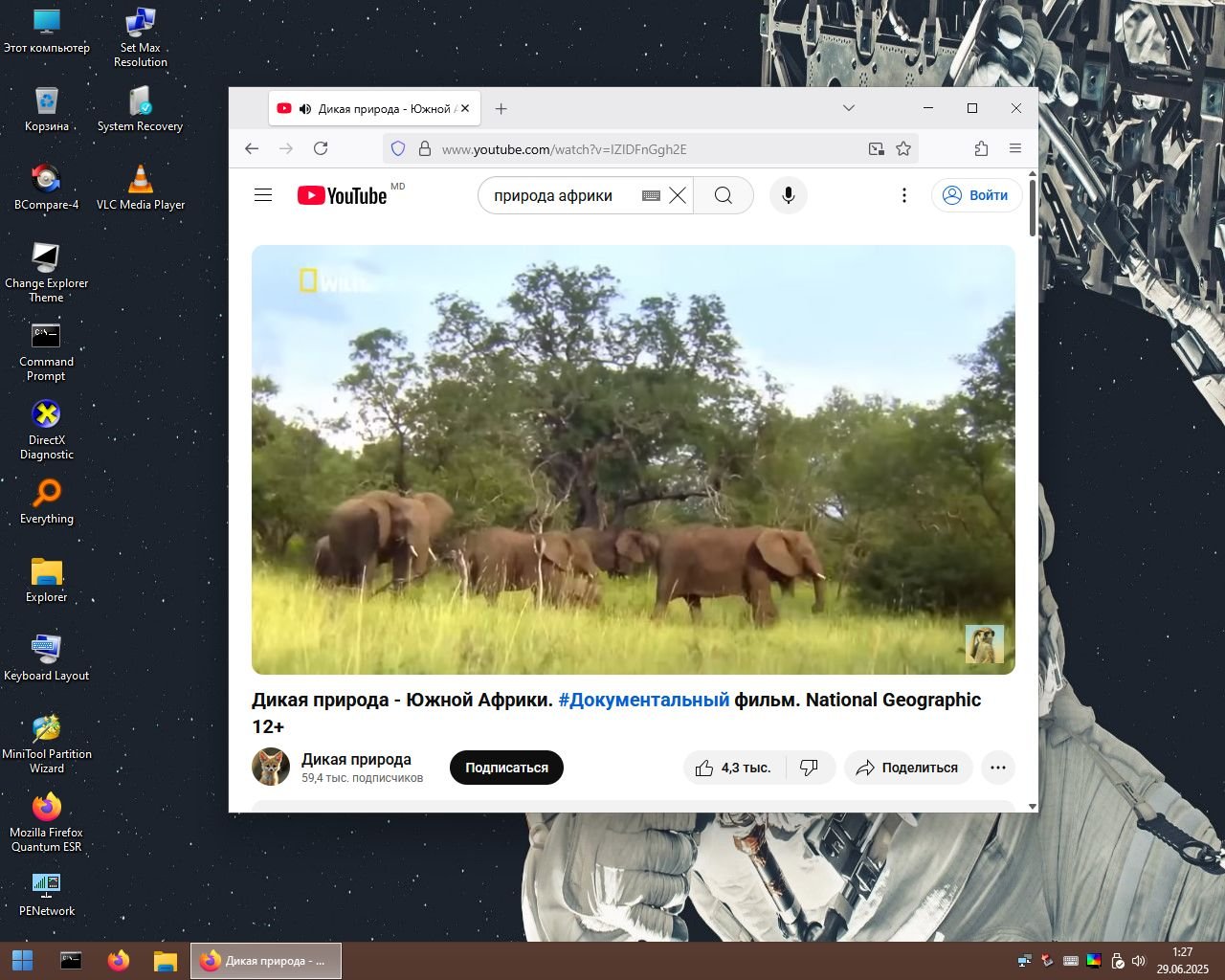Screen dimensions: 1225x980
Task: Open the on-screen keyboard in search box
Action: pyautogui.click(x=651, y=195)
